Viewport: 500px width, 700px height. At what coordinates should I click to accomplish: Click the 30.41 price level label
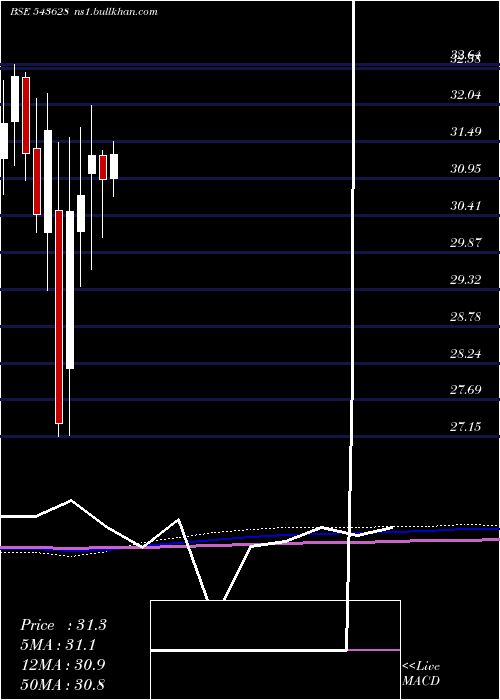click(466, 206)
